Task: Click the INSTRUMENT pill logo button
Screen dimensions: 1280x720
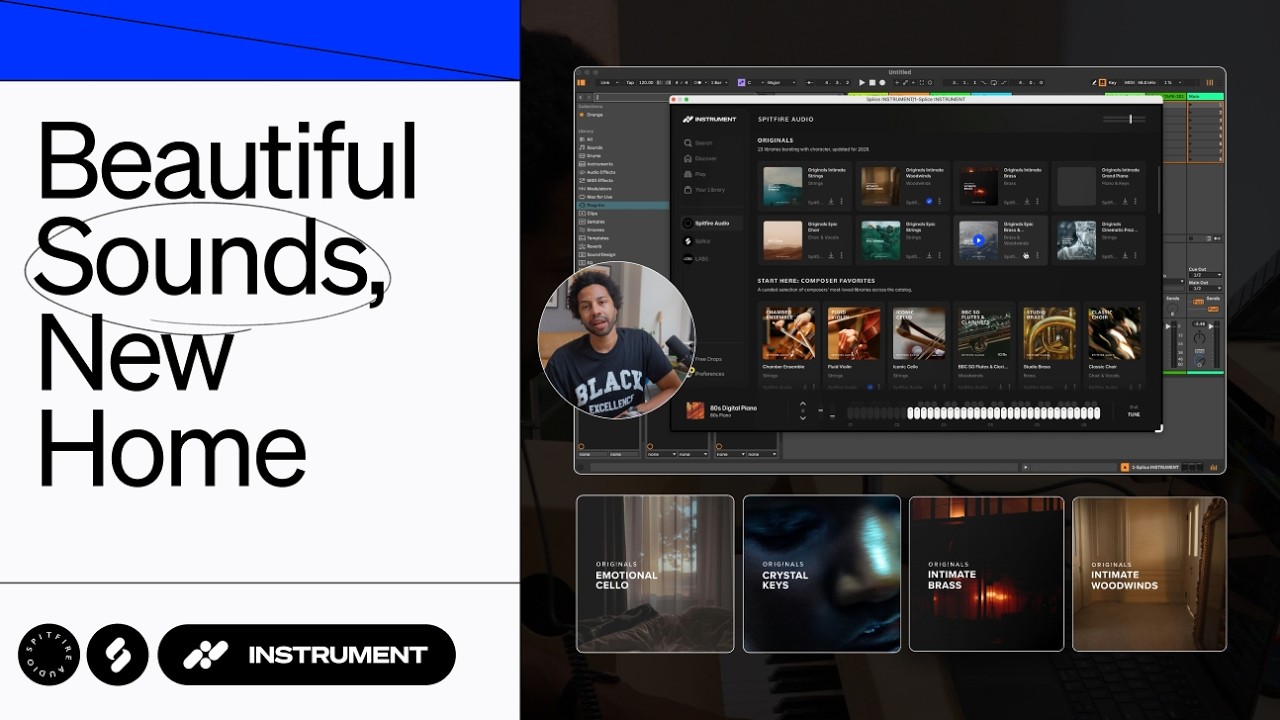Action: tap(307, 655)
